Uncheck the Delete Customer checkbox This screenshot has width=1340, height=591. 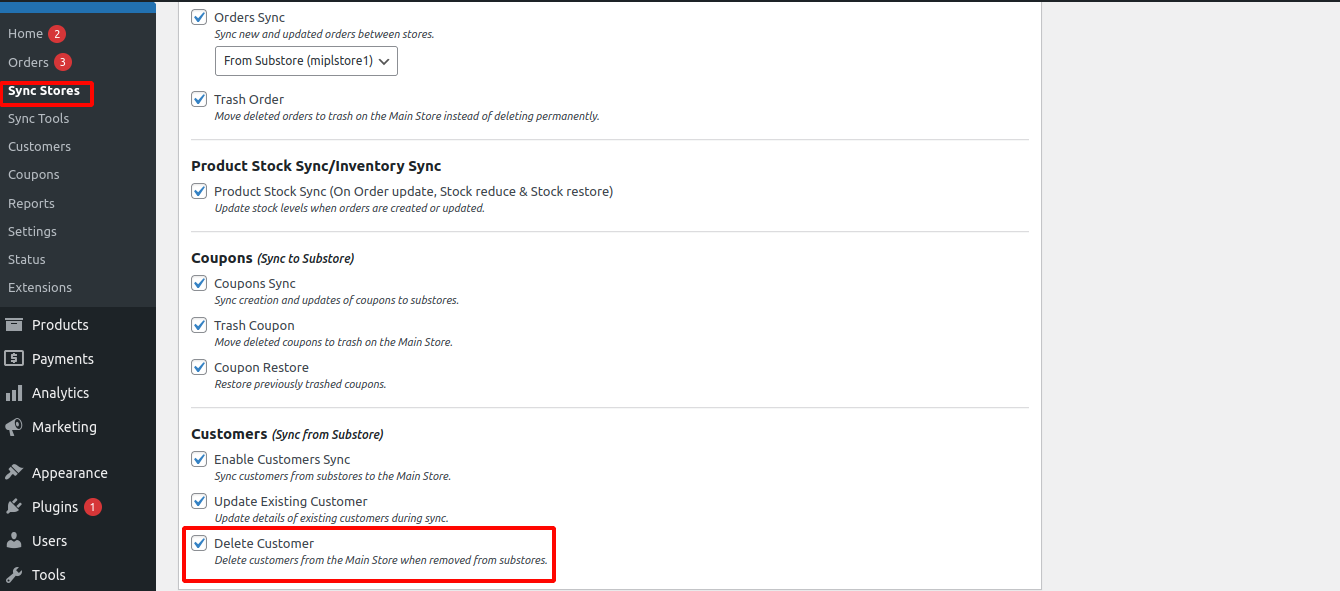(x=199, y=544)
